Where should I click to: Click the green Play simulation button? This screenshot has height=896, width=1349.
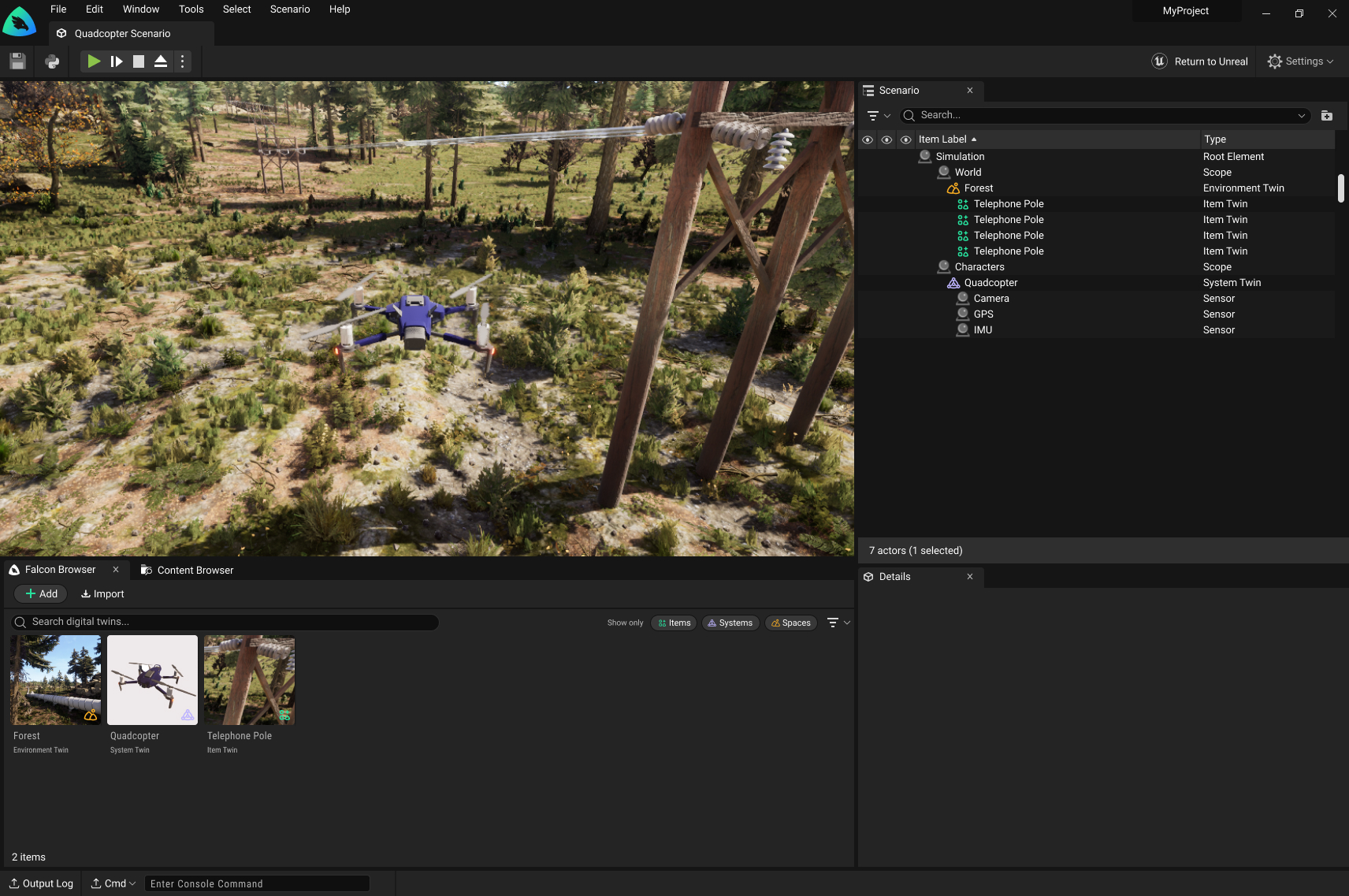[x=94, y=61]
